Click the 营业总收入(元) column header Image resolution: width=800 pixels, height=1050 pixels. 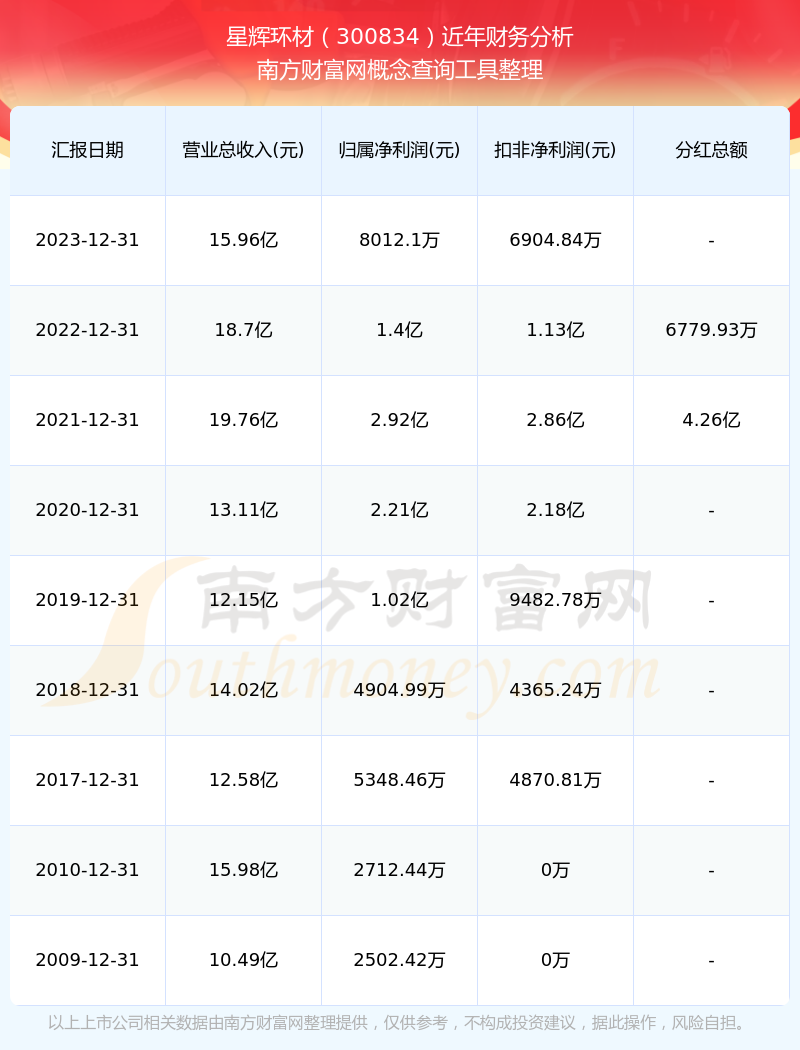(x=244, y=150)
